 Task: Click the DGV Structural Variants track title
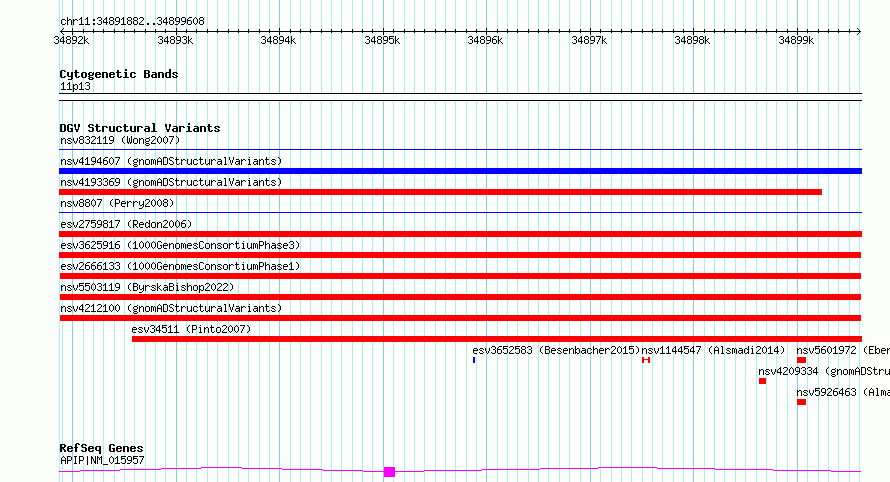pyautogui.click(x=140, y=128)
